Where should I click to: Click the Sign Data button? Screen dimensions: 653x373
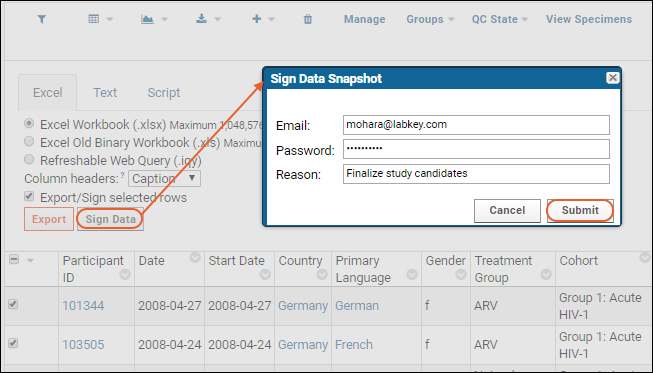[110, 219]
